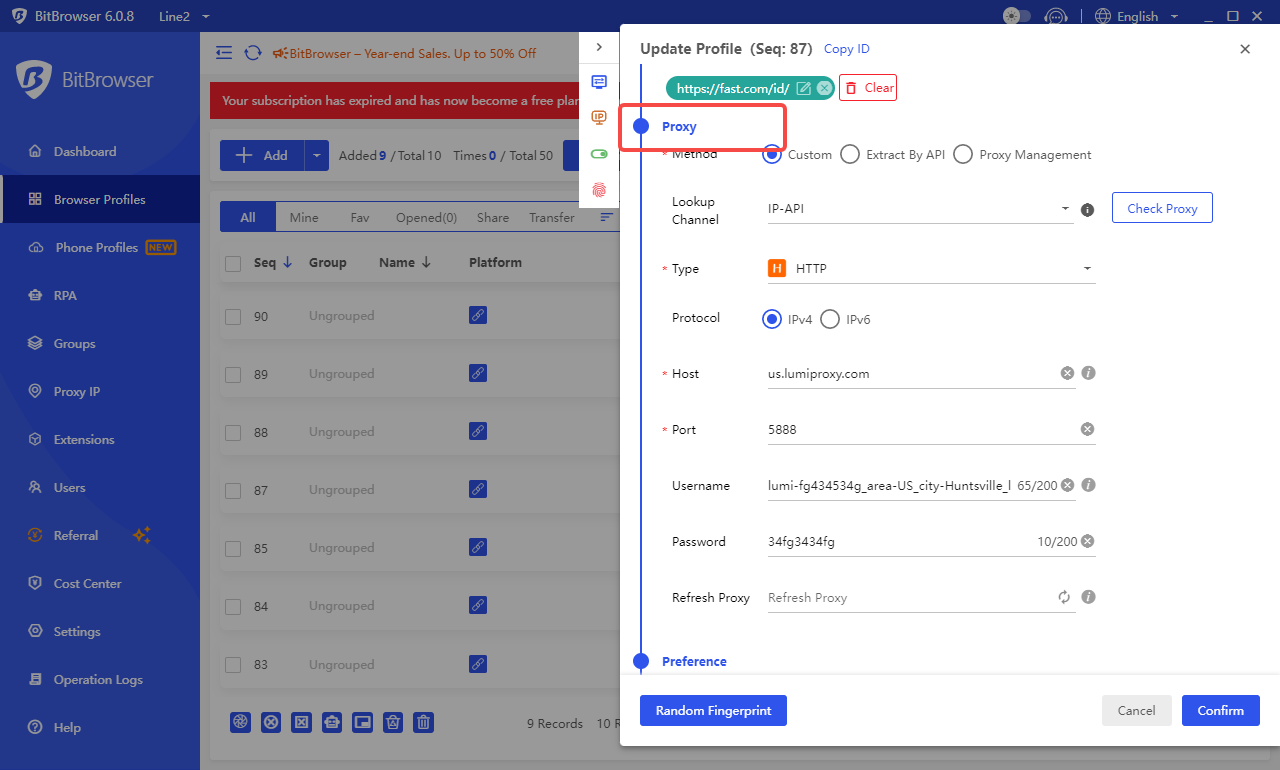Tick the select-all checkbox in the table header
1280x770 pixels.
tap(233, 263)
